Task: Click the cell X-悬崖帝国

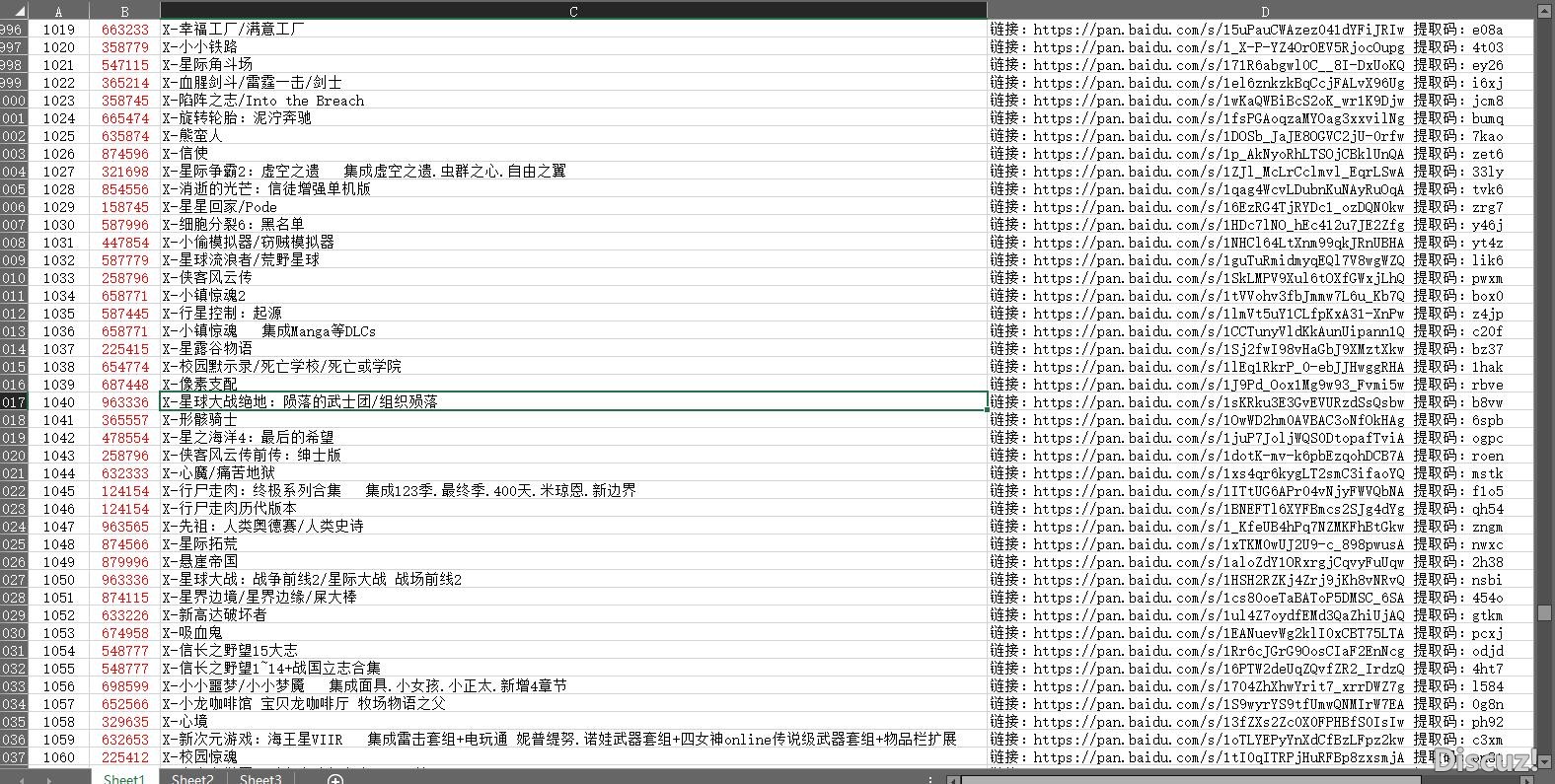Action: pos(573,562)
